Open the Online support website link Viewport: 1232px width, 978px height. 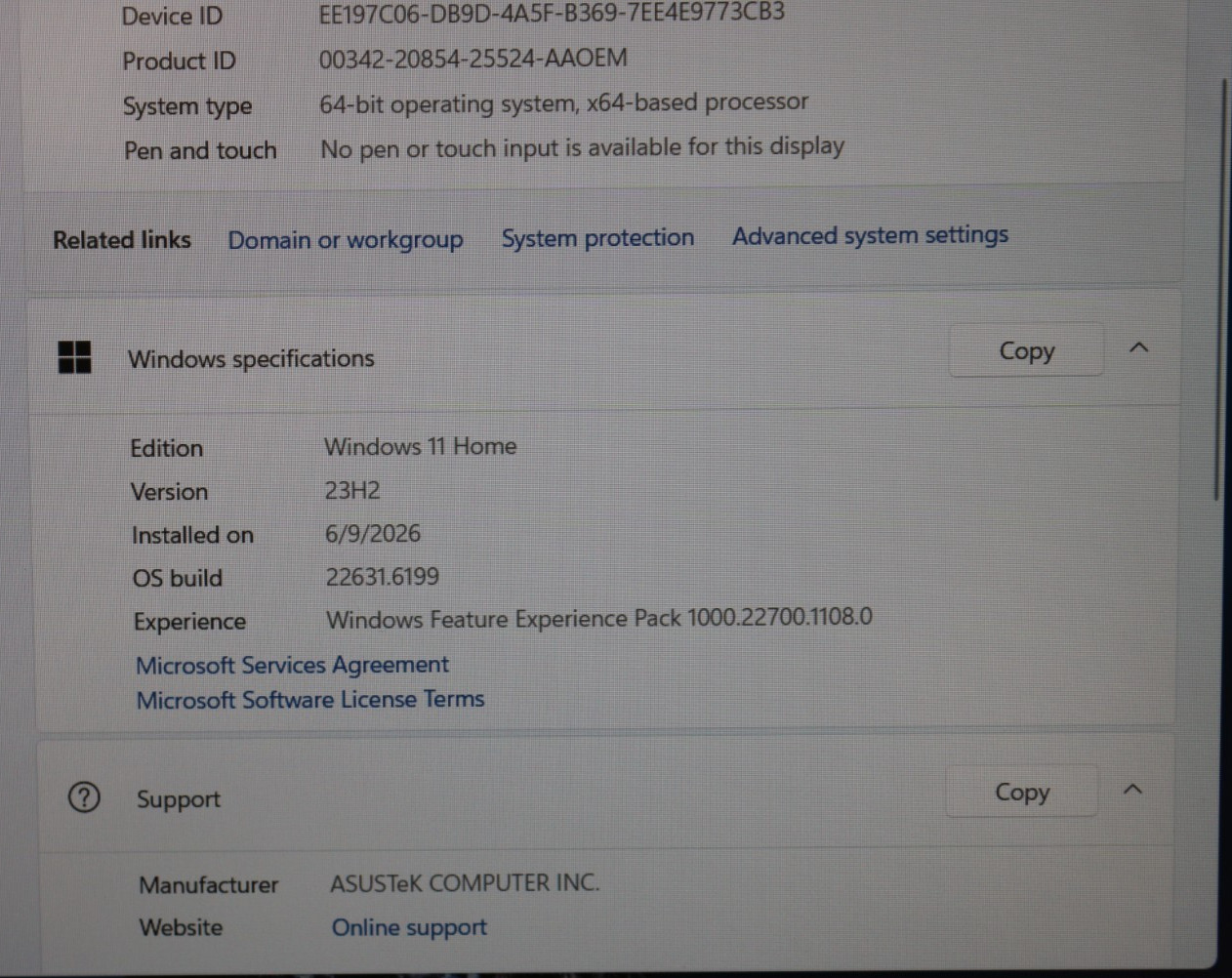click(409, 927)
